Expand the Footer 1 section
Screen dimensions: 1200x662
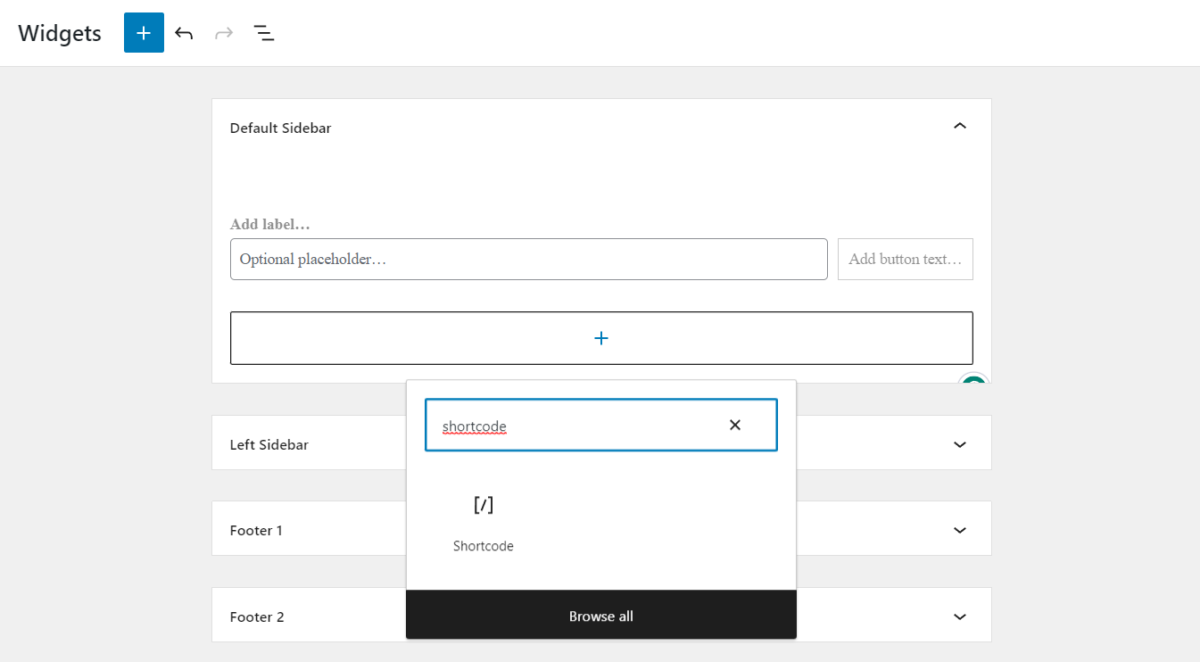click(959, 529)
